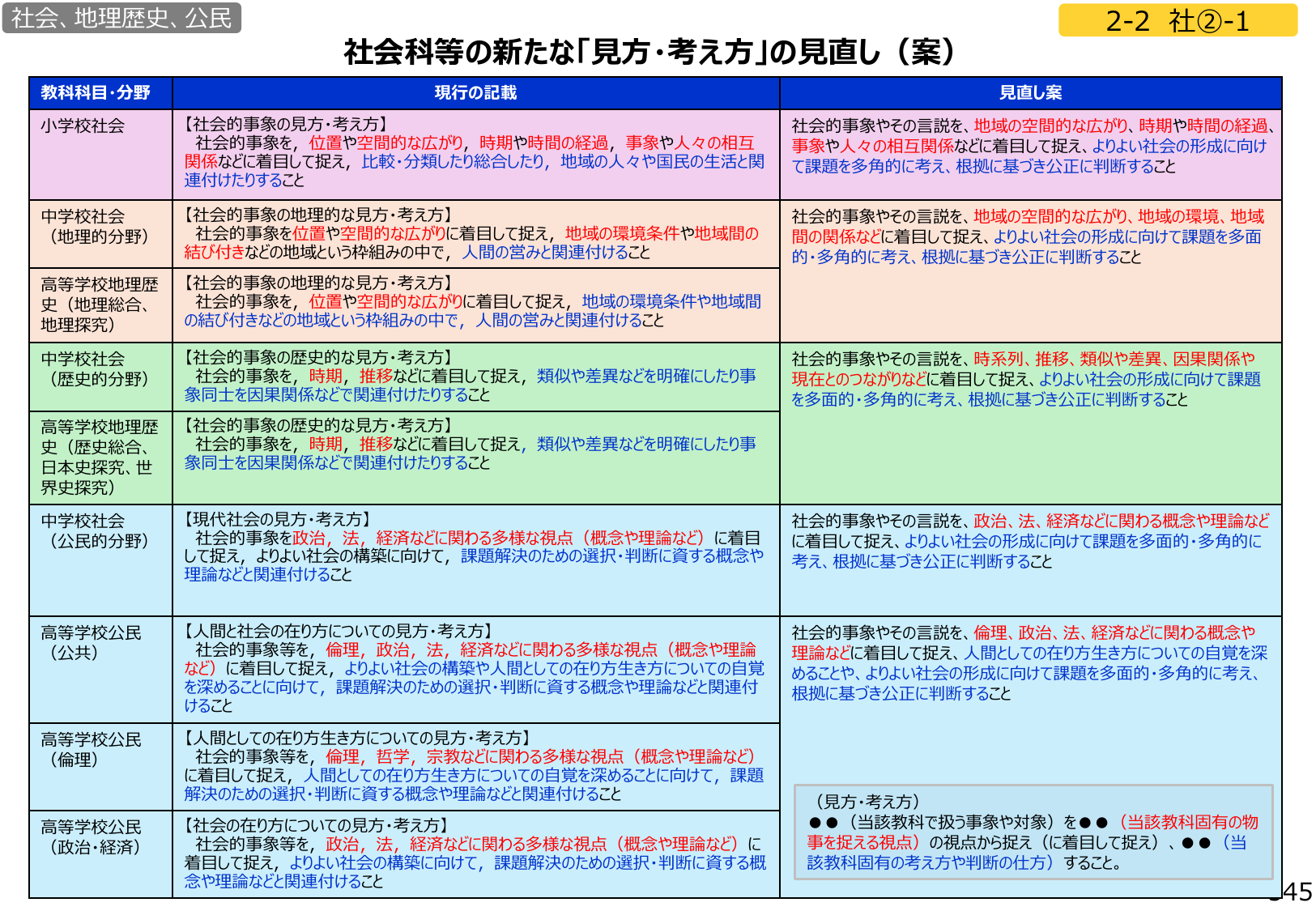This screenshot has width=1316, height=911.
Task: Select the 中学校社会（歴史的分野） cell
Action: tap(100, 377)
